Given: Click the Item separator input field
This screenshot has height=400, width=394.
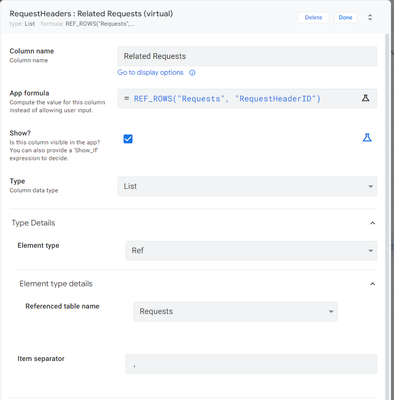Looking at the screenshot, I should coord(251,364).
